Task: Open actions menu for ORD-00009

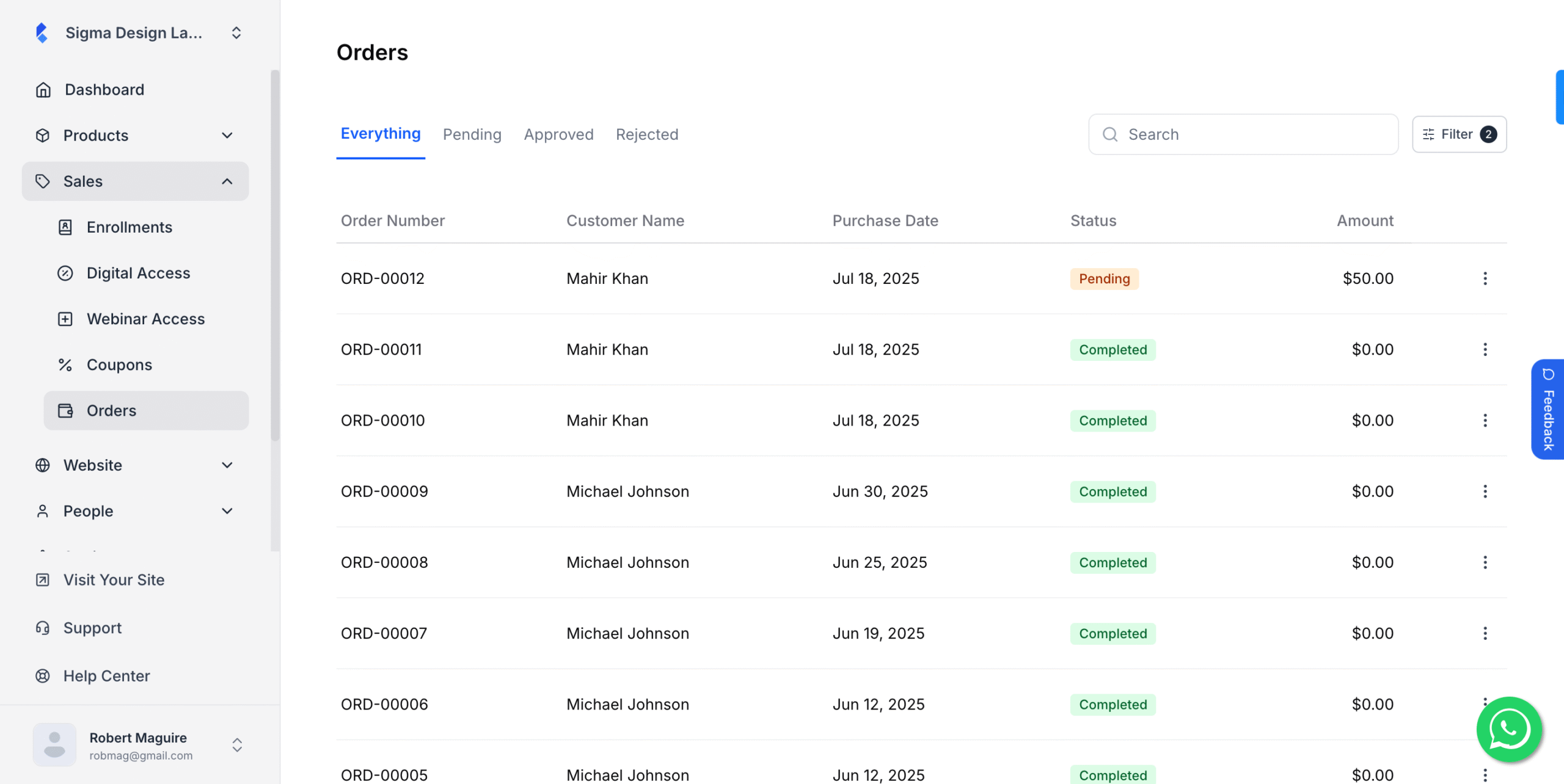Action: (x=1485, y=492)
